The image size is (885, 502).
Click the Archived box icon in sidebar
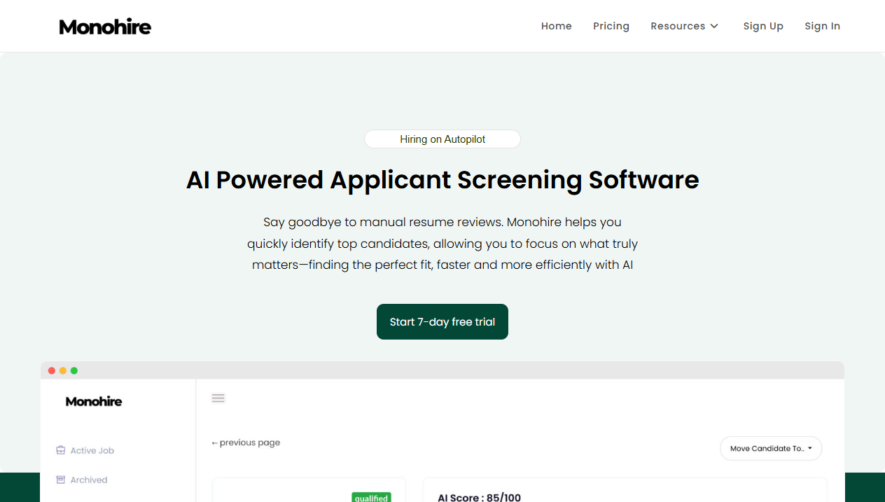pos(60,479)
